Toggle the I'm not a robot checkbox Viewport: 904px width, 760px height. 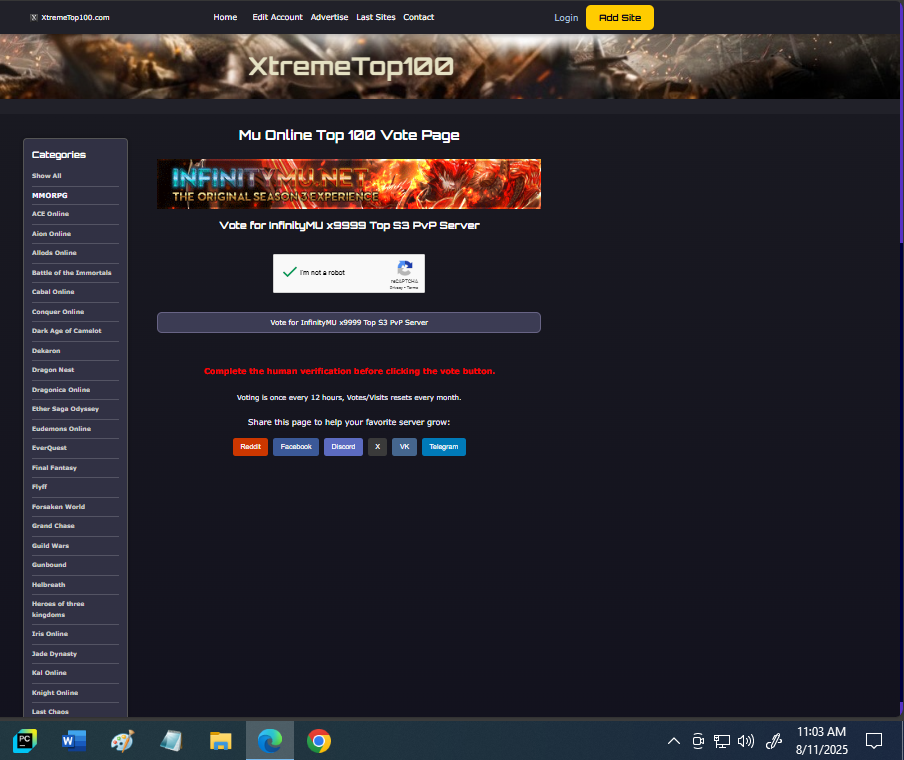point(289,272)
